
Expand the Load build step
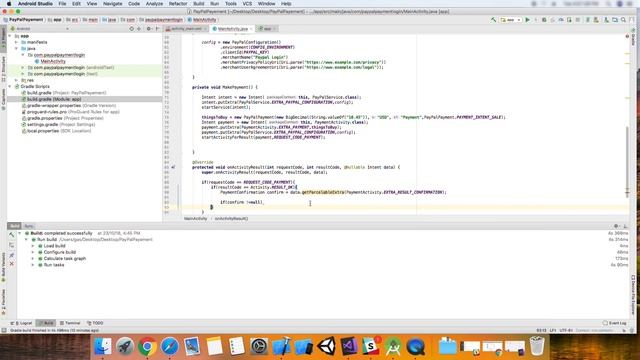[33, 246]
